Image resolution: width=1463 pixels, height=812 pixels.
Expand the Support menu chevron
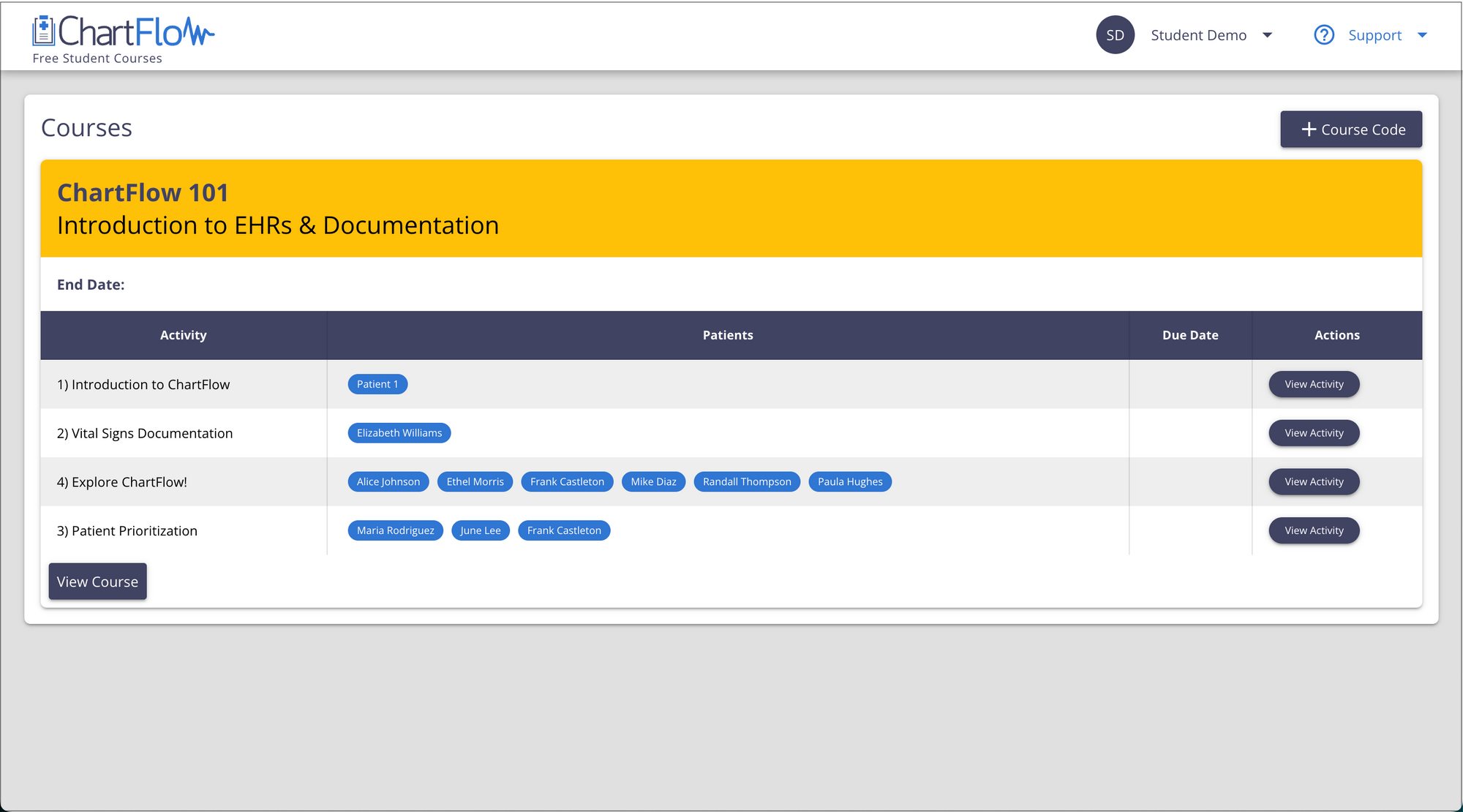(1423, 34)
